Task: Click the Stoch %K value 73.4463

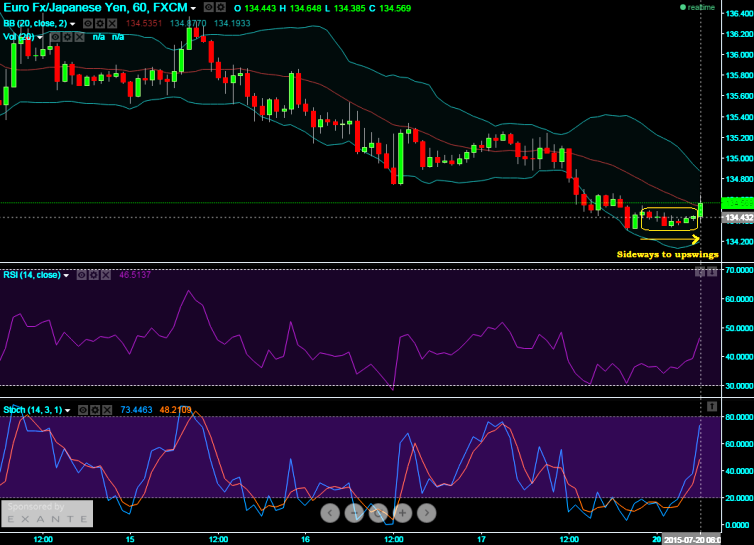Action: [x=136, y=410]
